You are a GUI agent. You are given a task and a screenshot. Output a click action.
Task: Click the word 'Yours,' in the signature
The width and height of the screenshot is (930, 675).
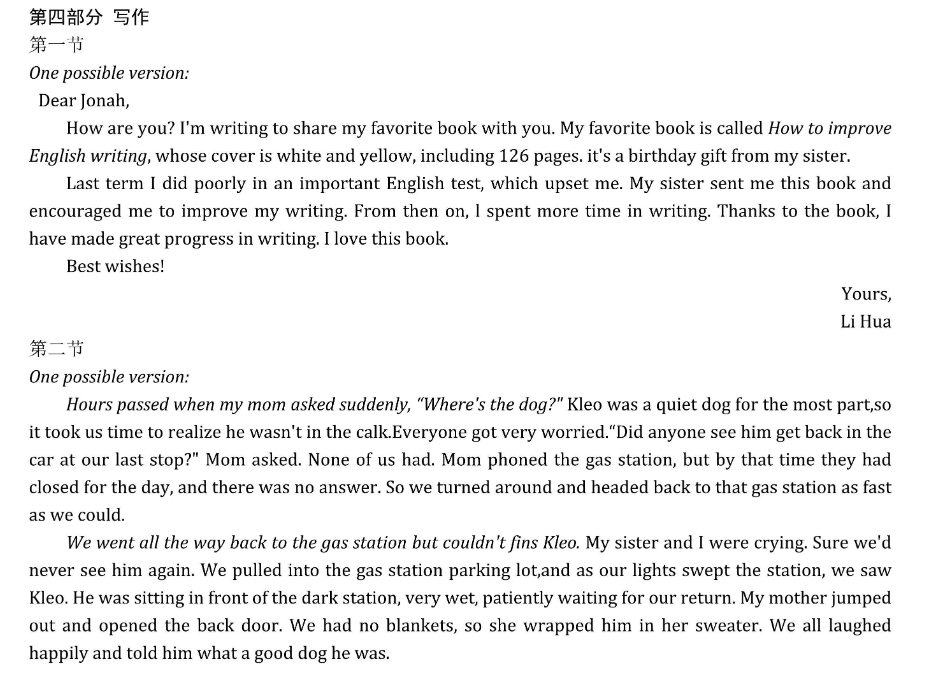pos(866,294)
